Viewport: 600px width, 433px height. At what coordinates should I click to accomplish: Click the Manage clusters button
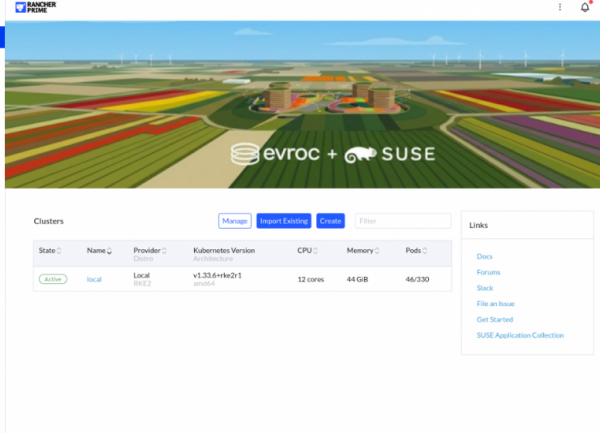(x=235, y=221)
